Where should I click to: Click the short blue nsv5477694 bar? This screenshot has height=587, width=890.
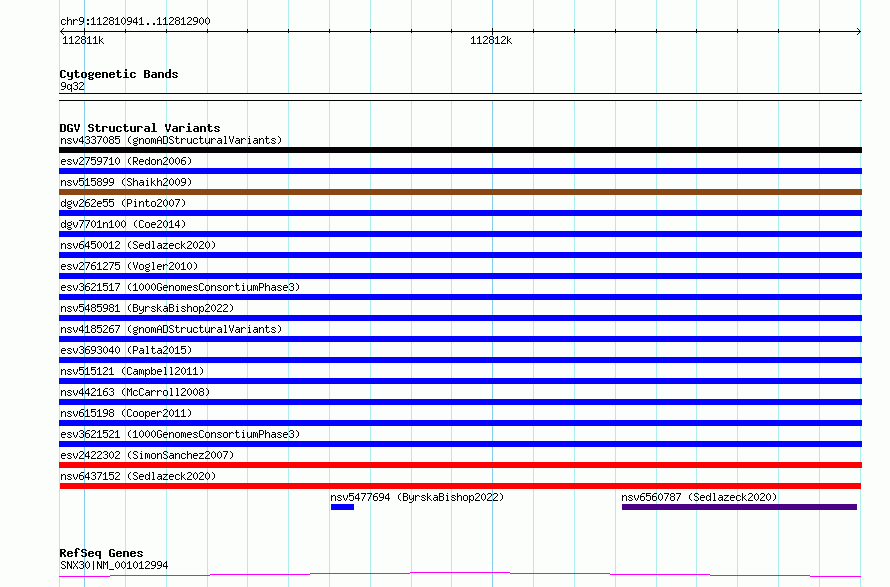pyautogui.click(x=342, y=507)
